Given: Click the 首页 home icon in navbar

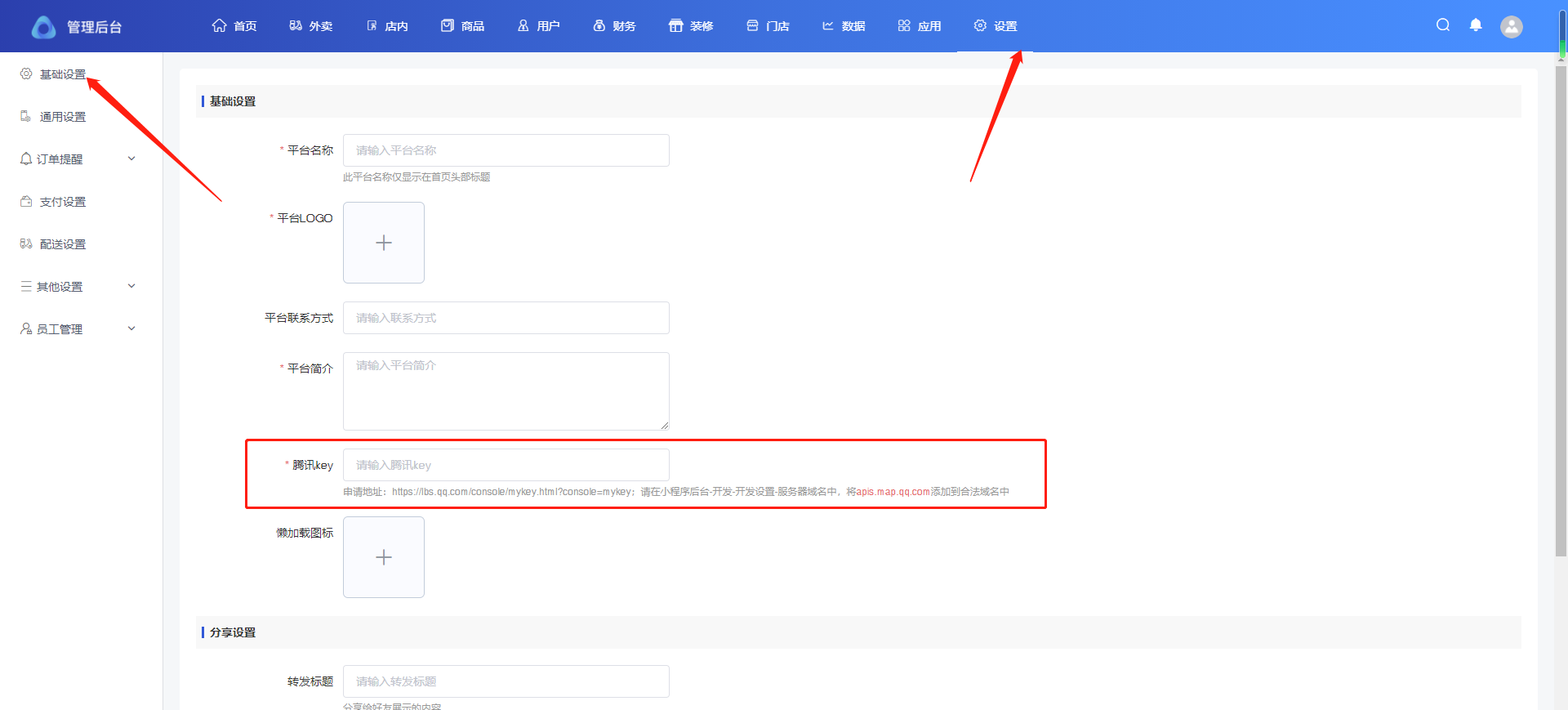Looking at the screenshot, I should coord(219,25).
